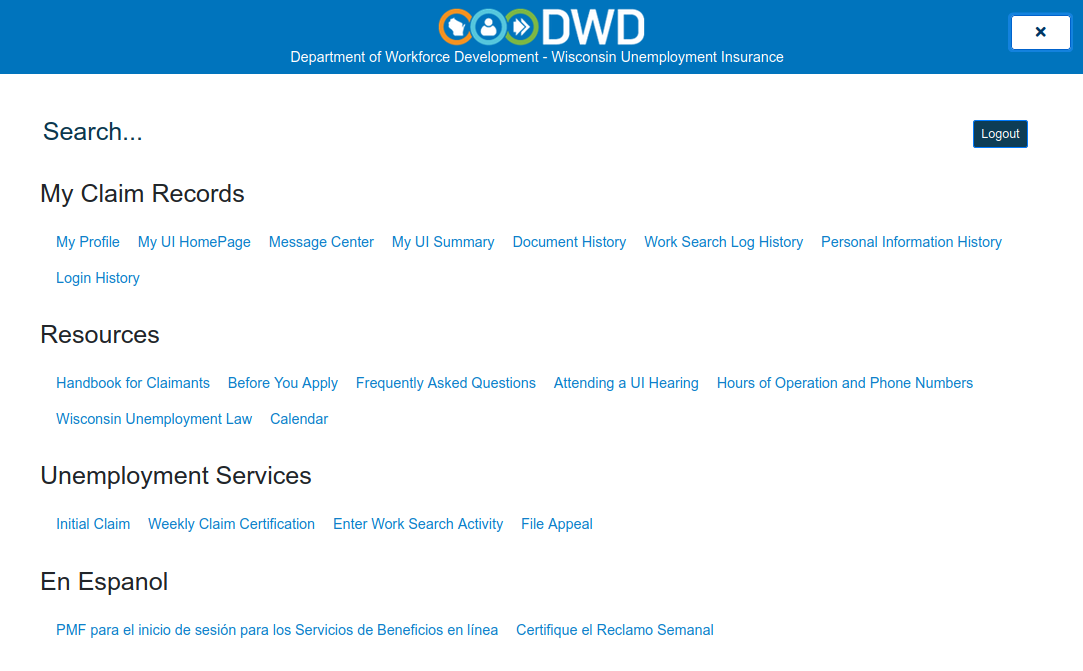The height and width of the screenshot is (671, 1083).
Task: Open Document History
Action: (x=569, y=242)
